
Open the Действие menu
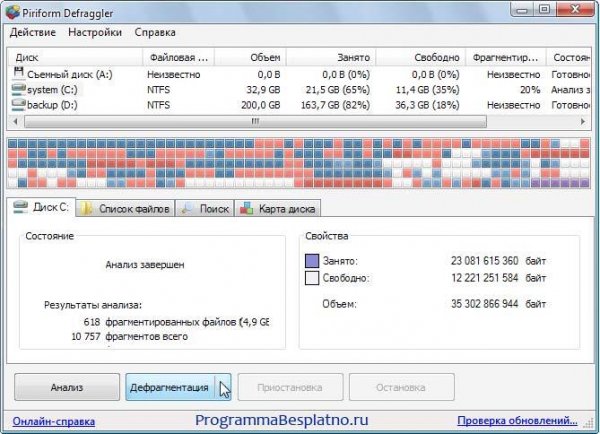[x=33, y=32]
